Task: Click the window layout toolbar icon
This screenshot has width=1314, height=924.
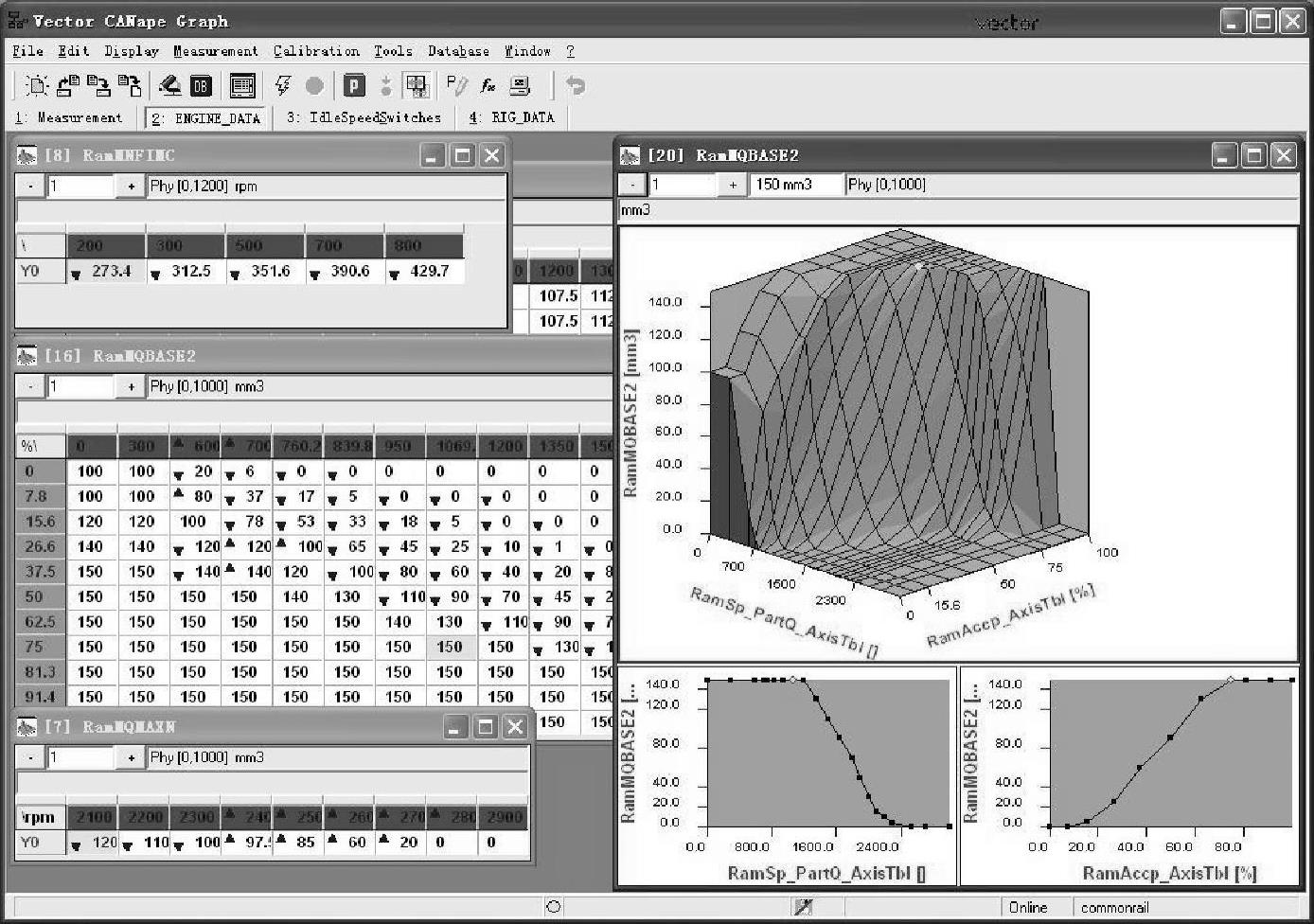Action: [242, 86]
